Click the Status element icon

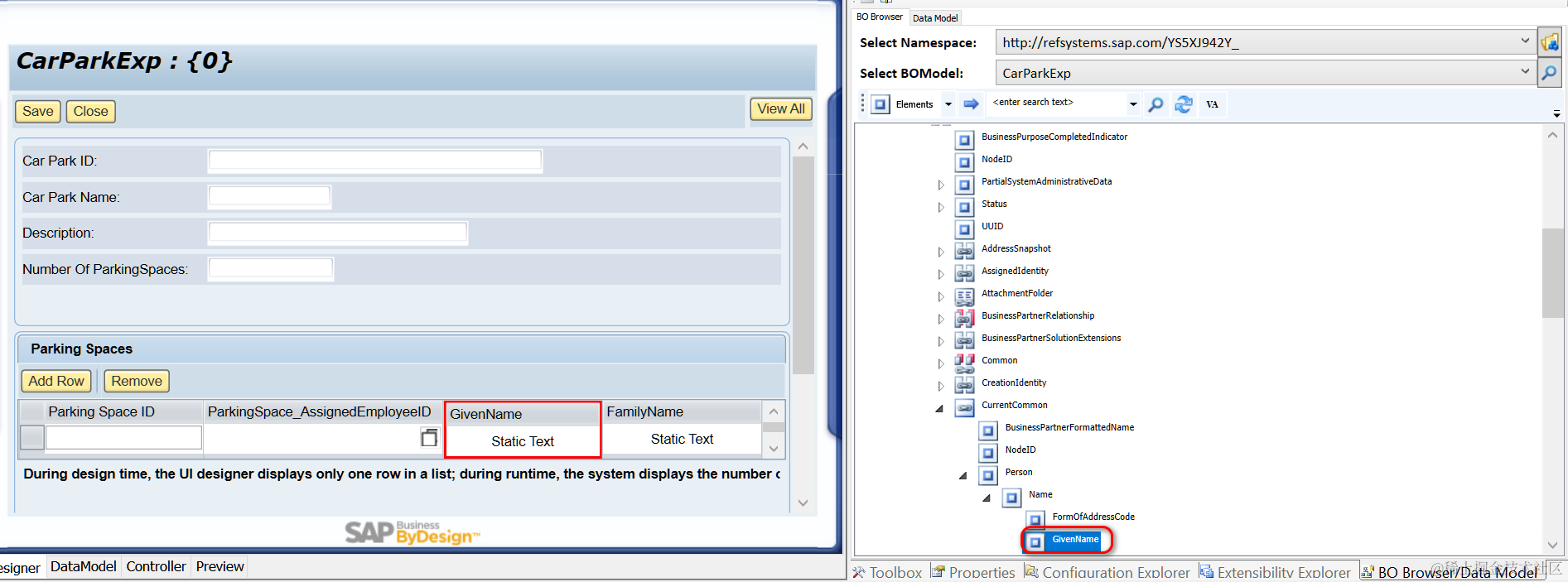964,207
